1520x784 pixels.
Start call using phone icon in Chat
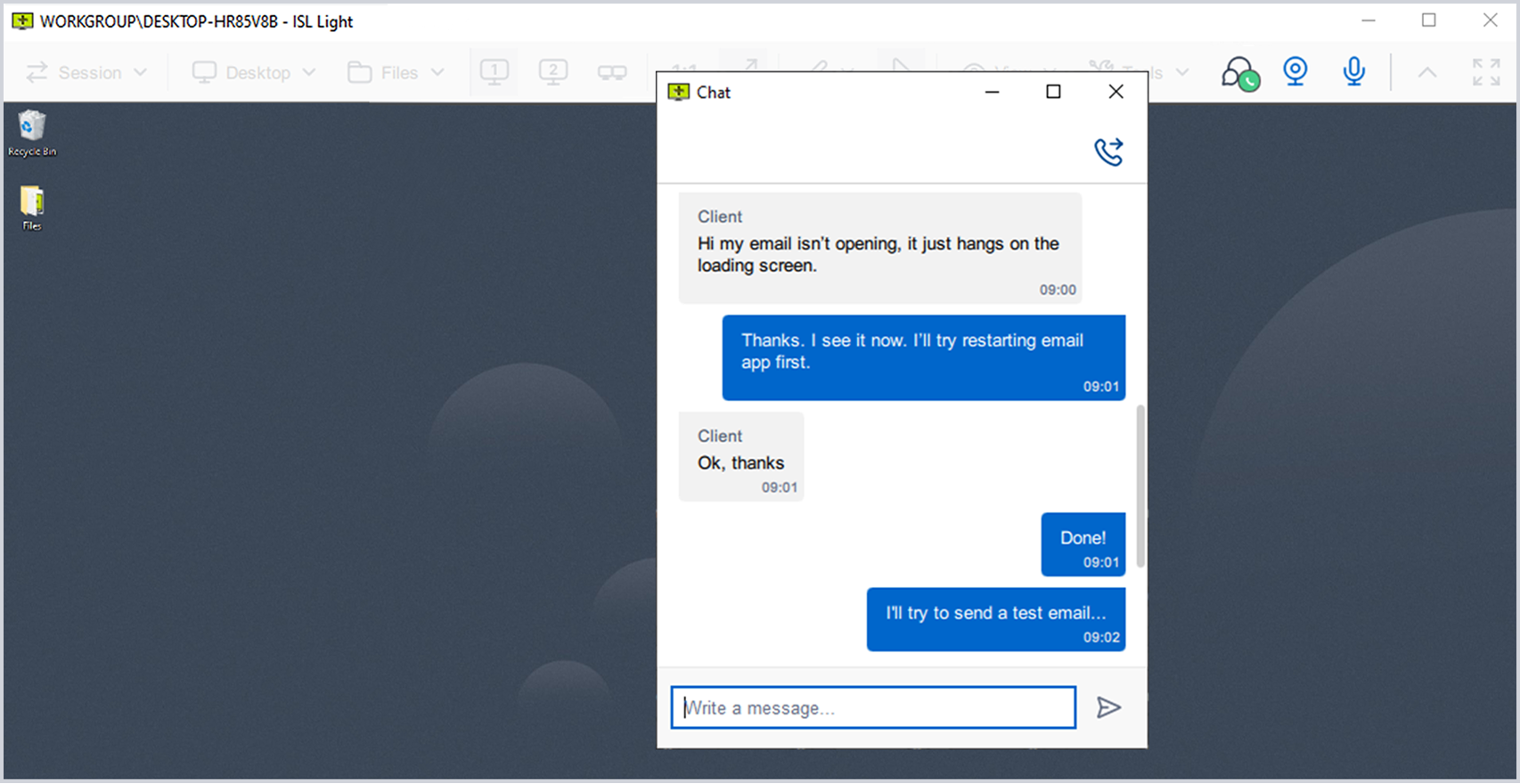tap(1108, 151)
